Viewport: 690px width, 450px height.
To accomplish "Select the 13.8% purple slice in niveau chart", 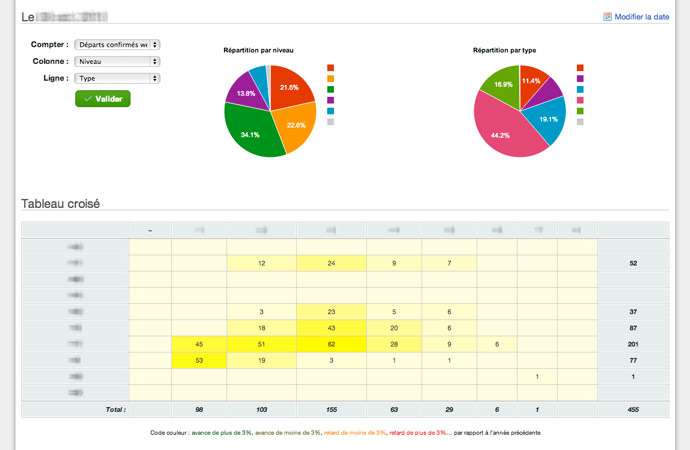I will pos(243,92).
